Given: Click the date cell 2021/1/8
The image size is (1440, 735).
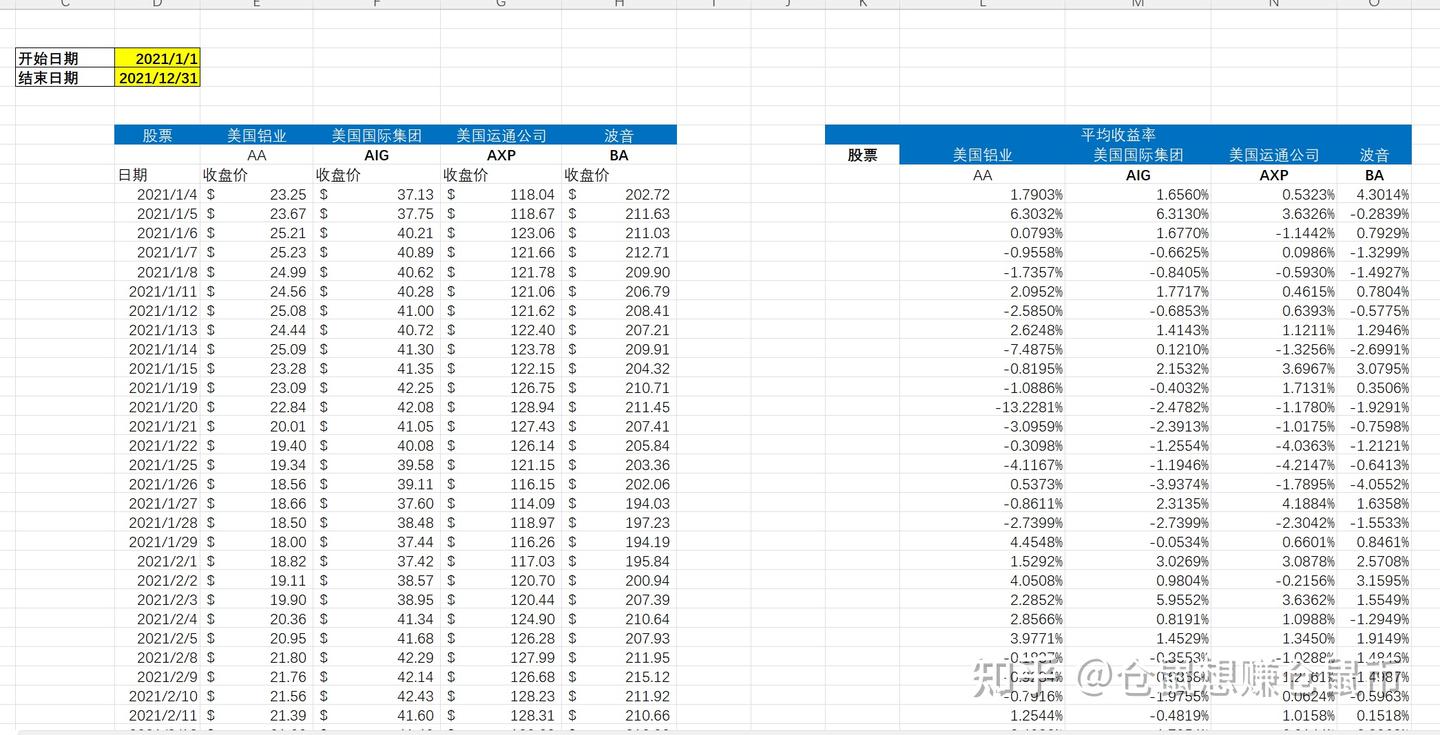Looking at the screenshot, I should [x=157, y=272].
